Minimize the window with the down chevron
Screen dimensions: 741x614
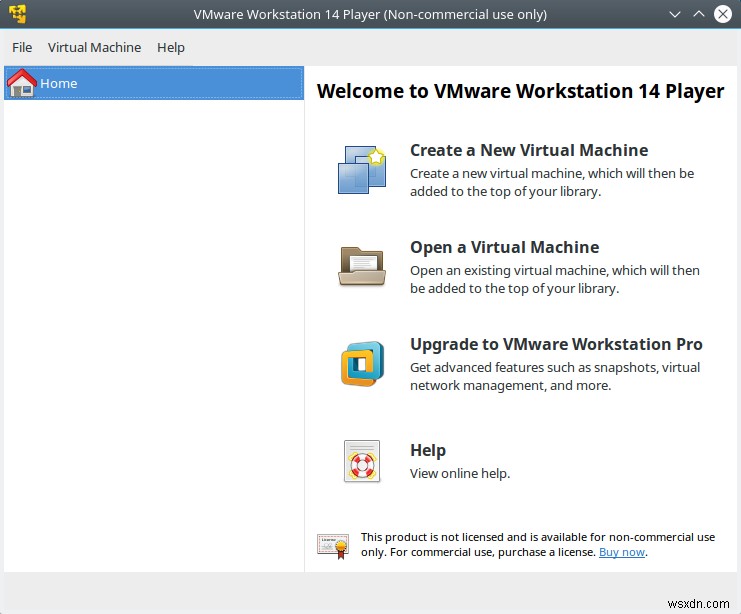coord(675,14)
